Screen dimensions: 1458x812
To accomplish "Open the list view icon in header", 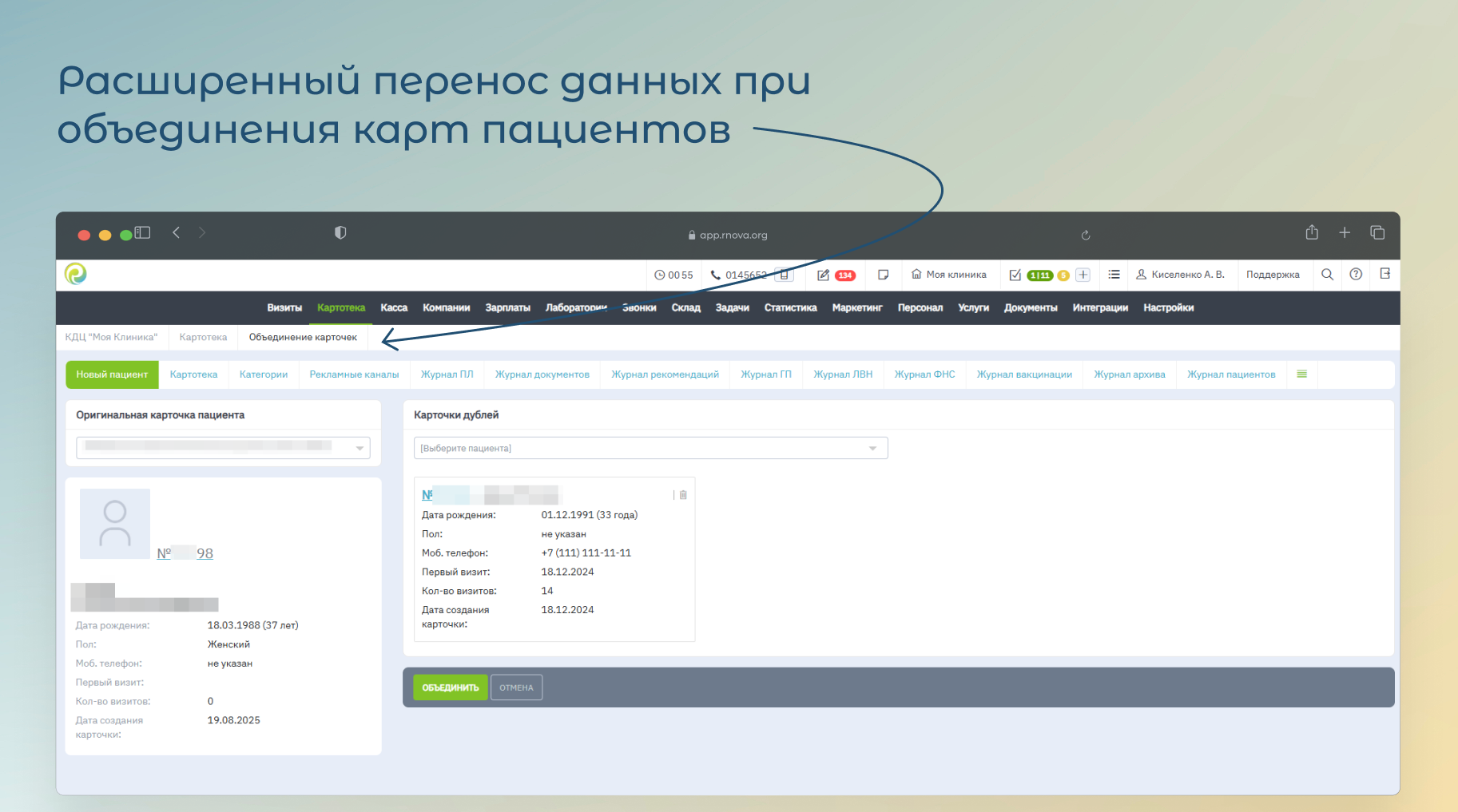I will [x=1114, y=275].
